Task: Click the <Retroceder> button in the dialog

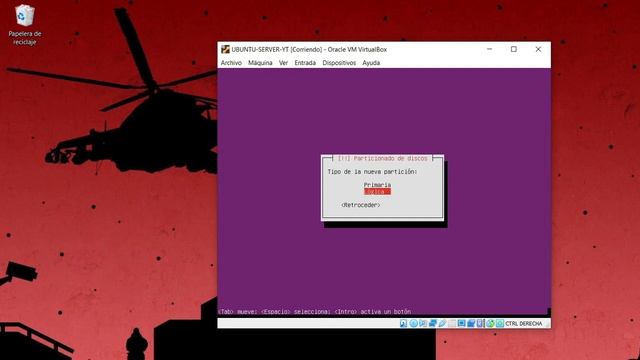Action: point(361,205)
